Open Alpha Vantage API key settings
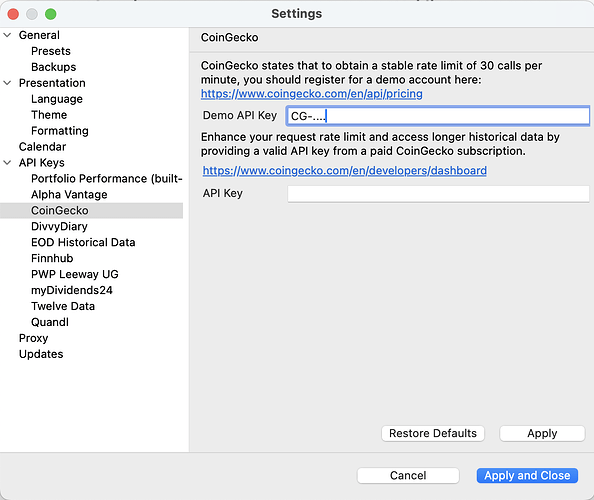The height and width of the screenshot is (500, 594). pyautogui.click(x=69, y=194)
